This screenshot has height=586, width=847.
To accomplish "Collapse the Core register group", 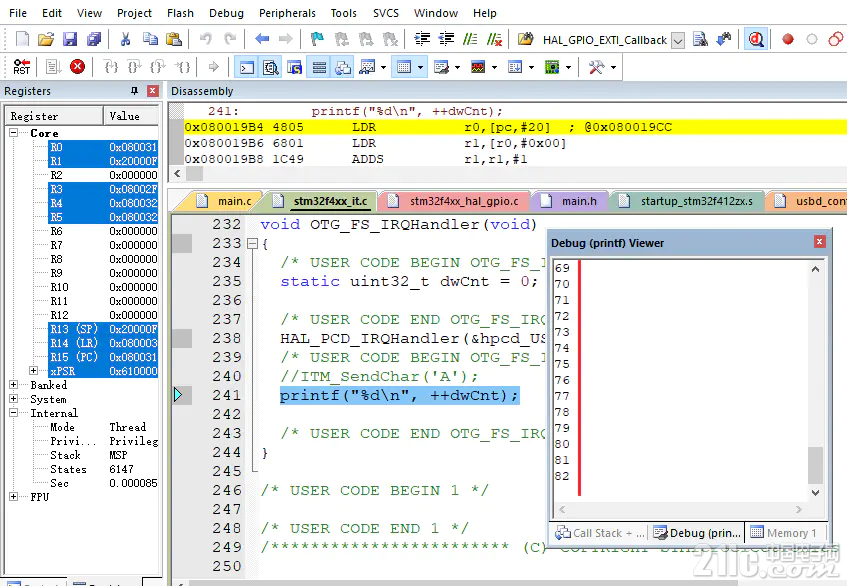I will pyautogui.click(x=14, y=133).
